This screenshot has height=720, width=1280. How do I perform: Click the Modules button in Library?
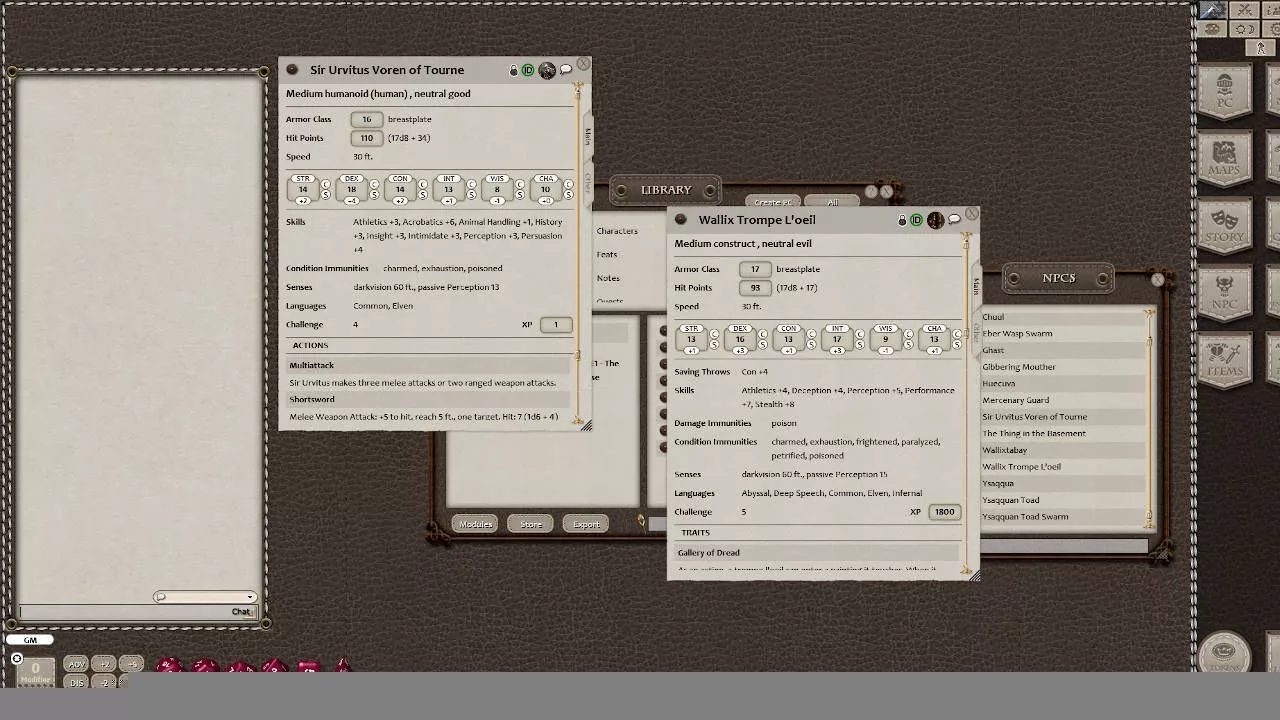point(476,524)
